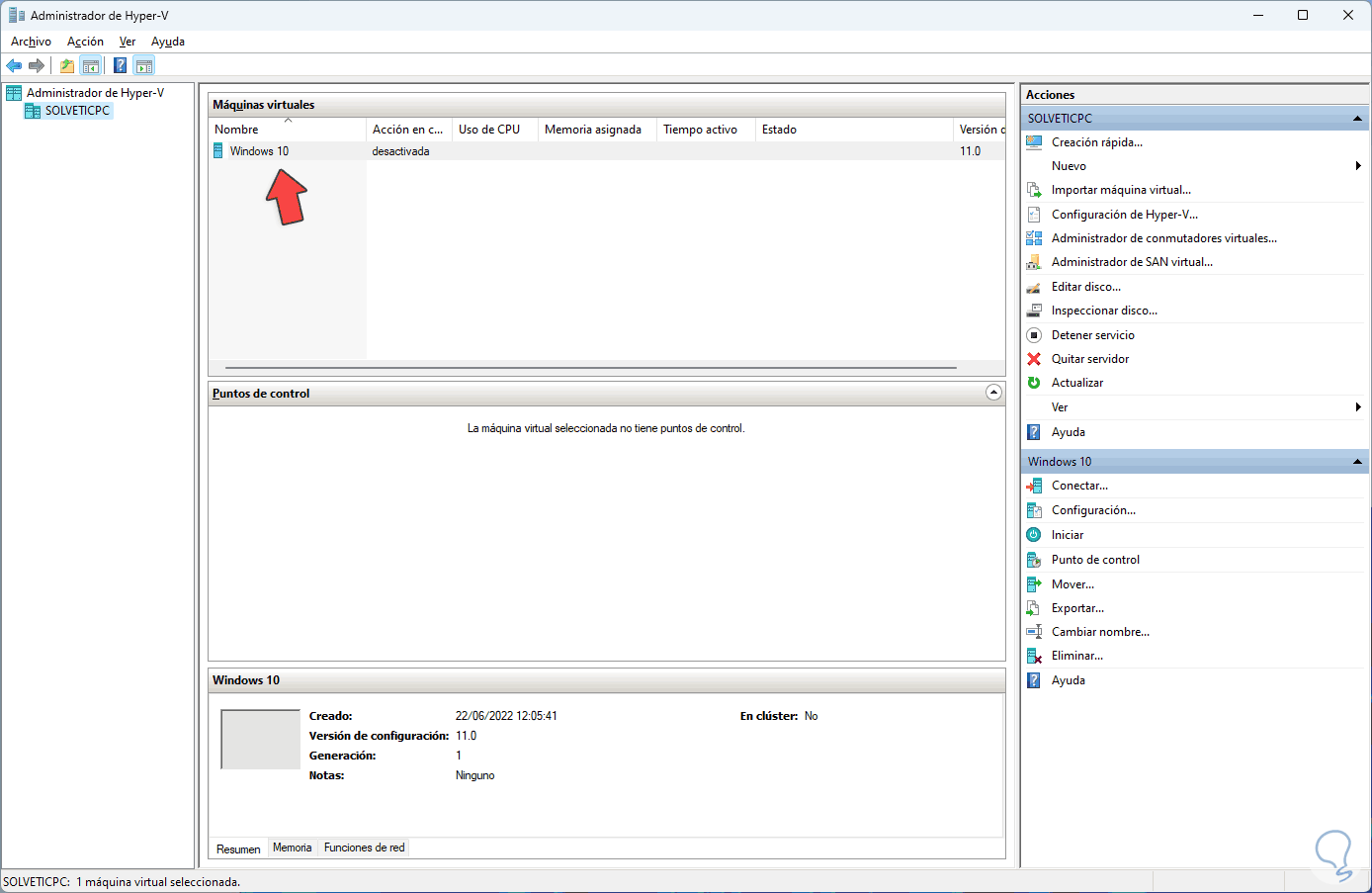Viewport: 1372px width, 893px height.
Task: Expand the Nuevo submenu arrow
Action: tap(1358, 166)
